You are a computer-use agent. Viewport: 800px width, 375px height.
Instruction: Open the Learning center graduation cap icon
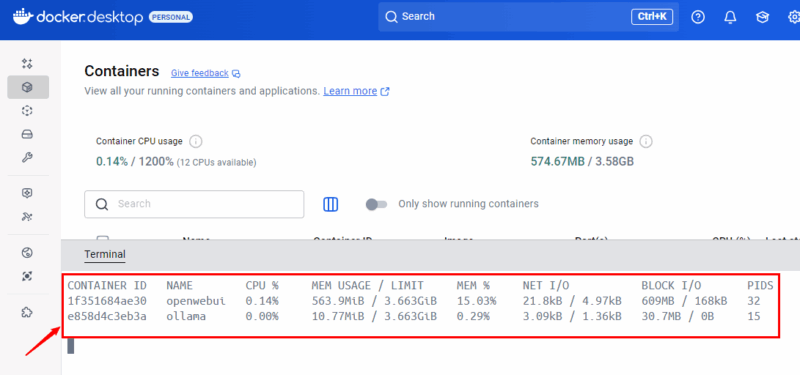click(x=762, y=17)
